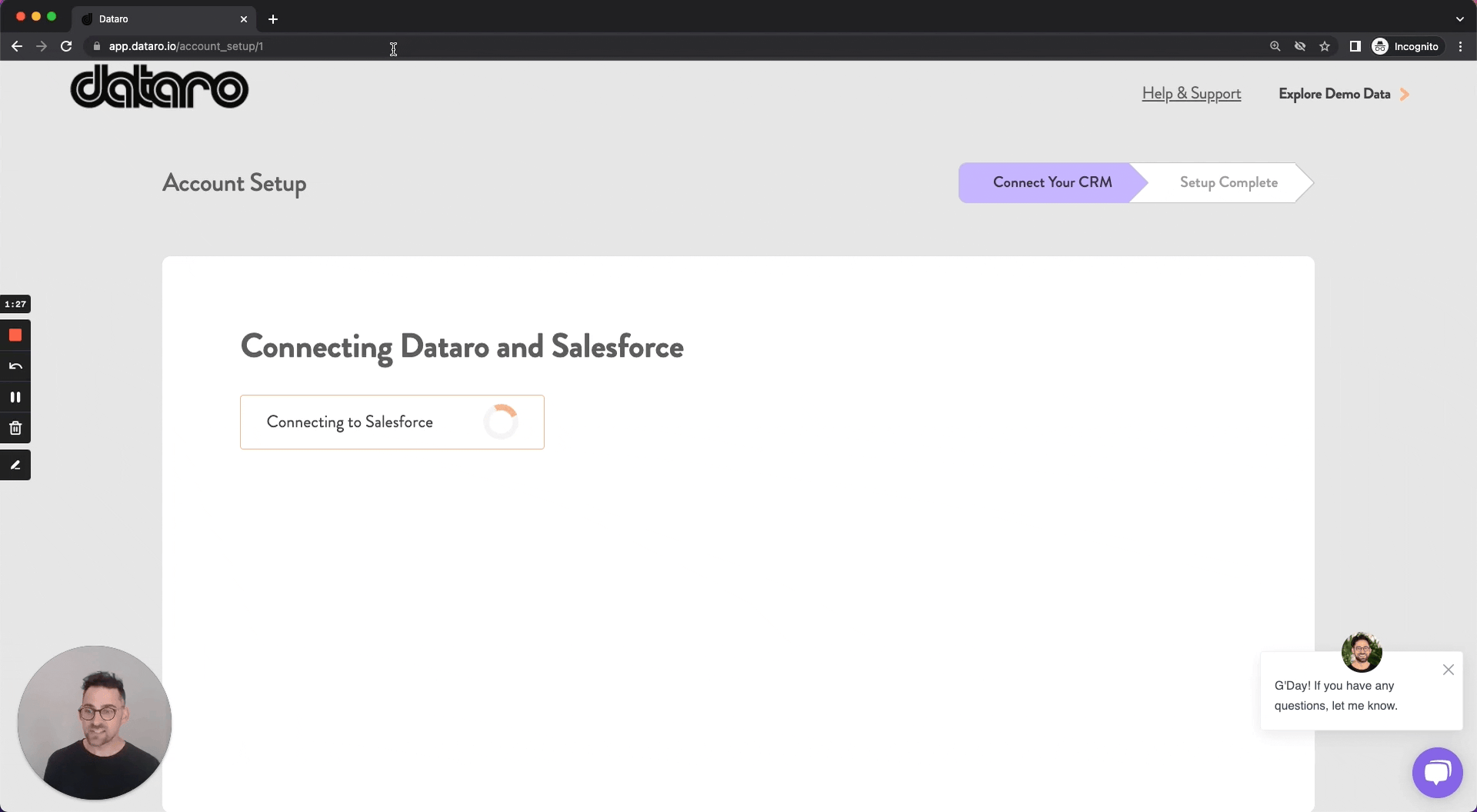Open the zoom search icon in address bar
This screenshot has height=812, width=1477.
(1275, 46)
